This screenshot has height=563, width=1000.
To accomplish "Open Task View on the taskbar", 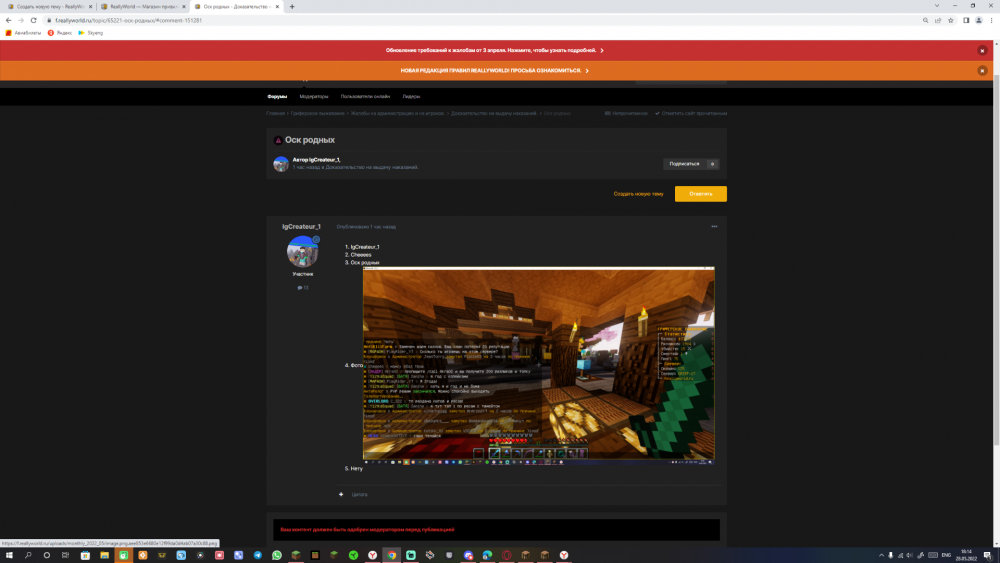I will coord(66,555).
